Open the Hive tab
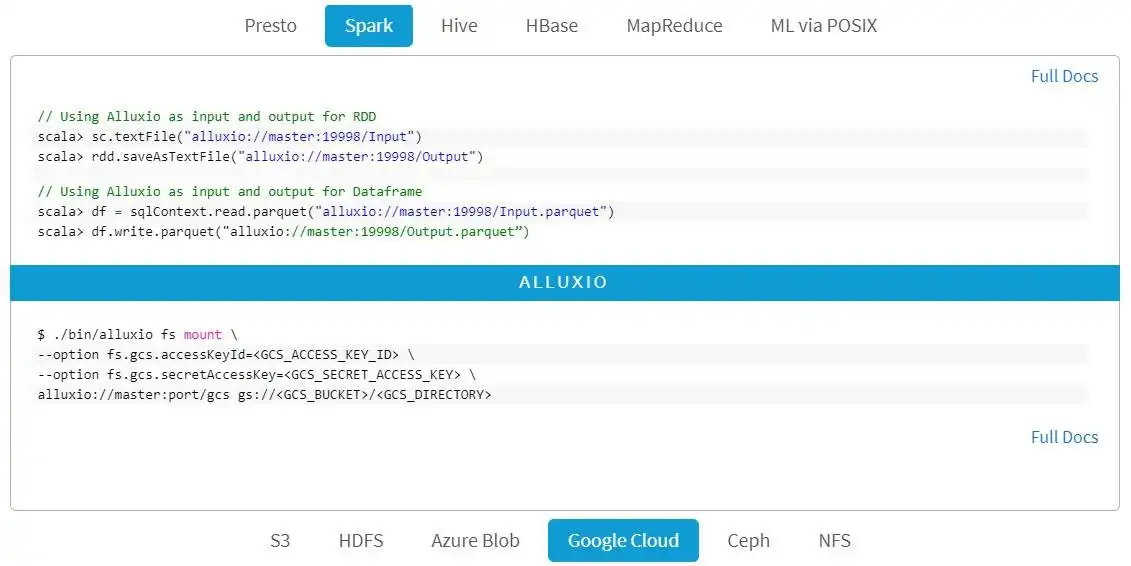Viewport: 1131px width, 566px height. pyautogui.click(x=459, y=26)
